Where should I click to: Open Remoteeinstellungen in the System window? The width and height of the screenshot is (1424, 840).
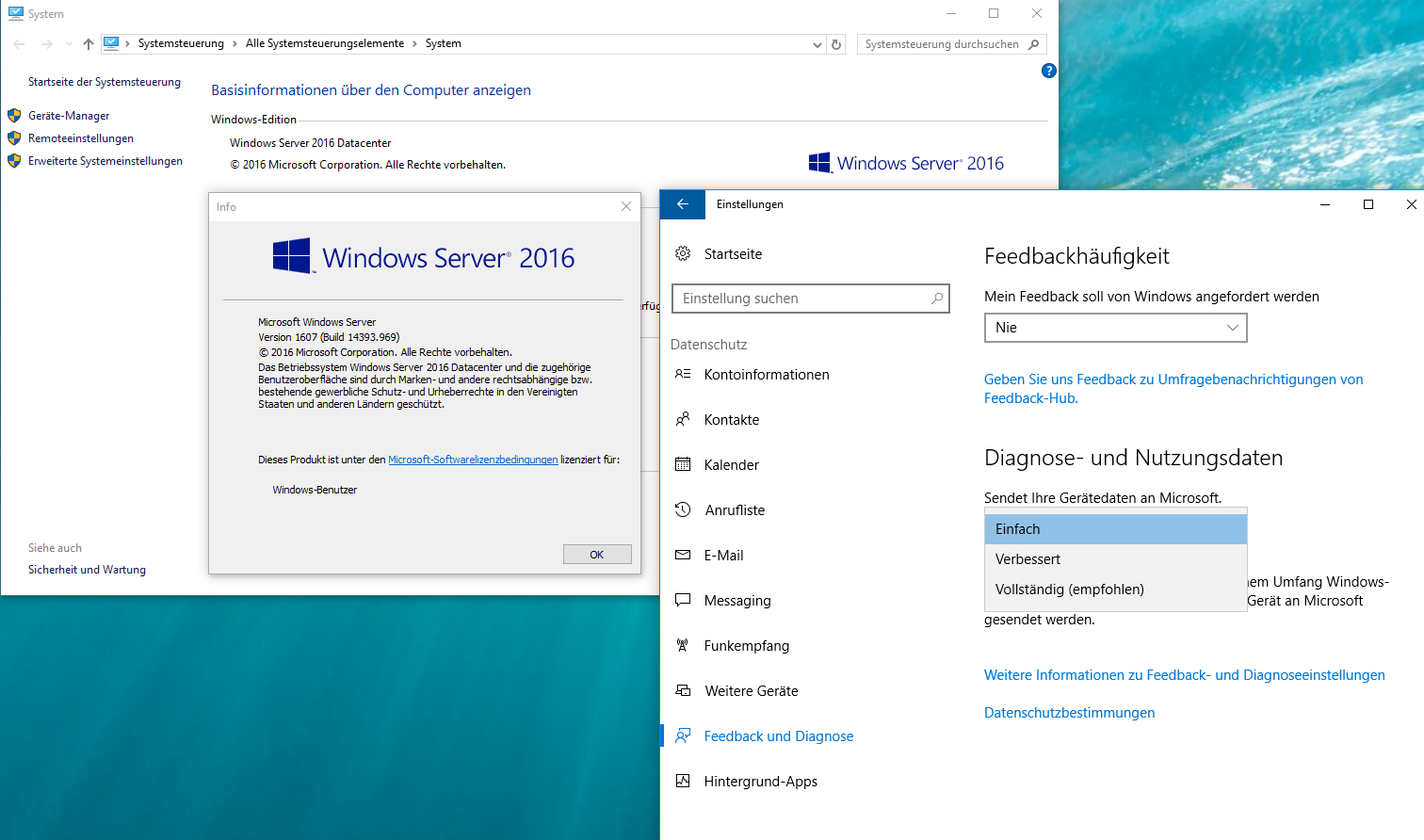(81, 138)
